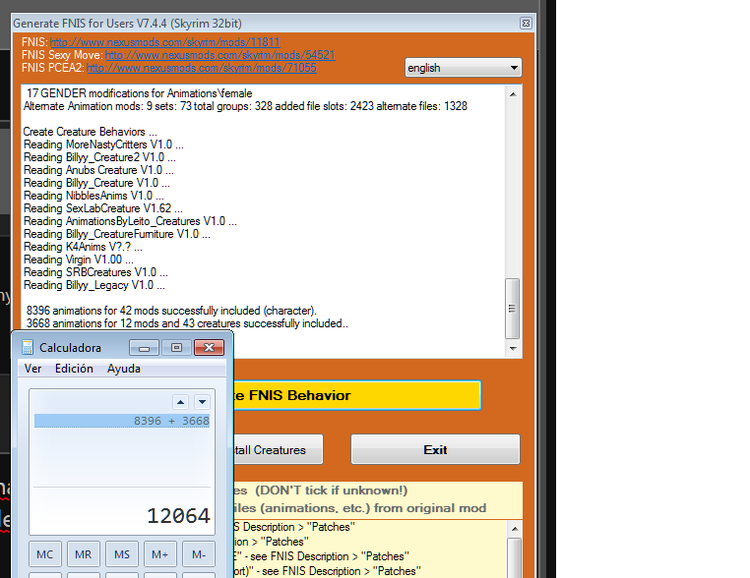This screenshot has height=578, width=750.
Task: Click the M+ memory add key
Action: [160, 554]
